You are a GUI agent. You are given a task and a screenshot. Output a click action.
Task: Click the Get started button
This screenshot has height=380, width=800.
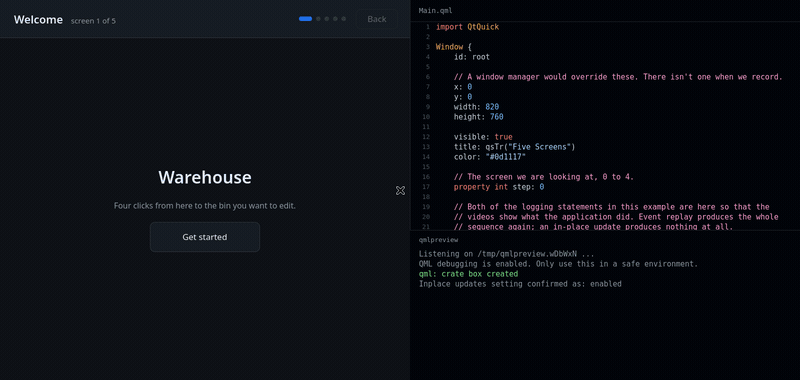pos(205,237)
